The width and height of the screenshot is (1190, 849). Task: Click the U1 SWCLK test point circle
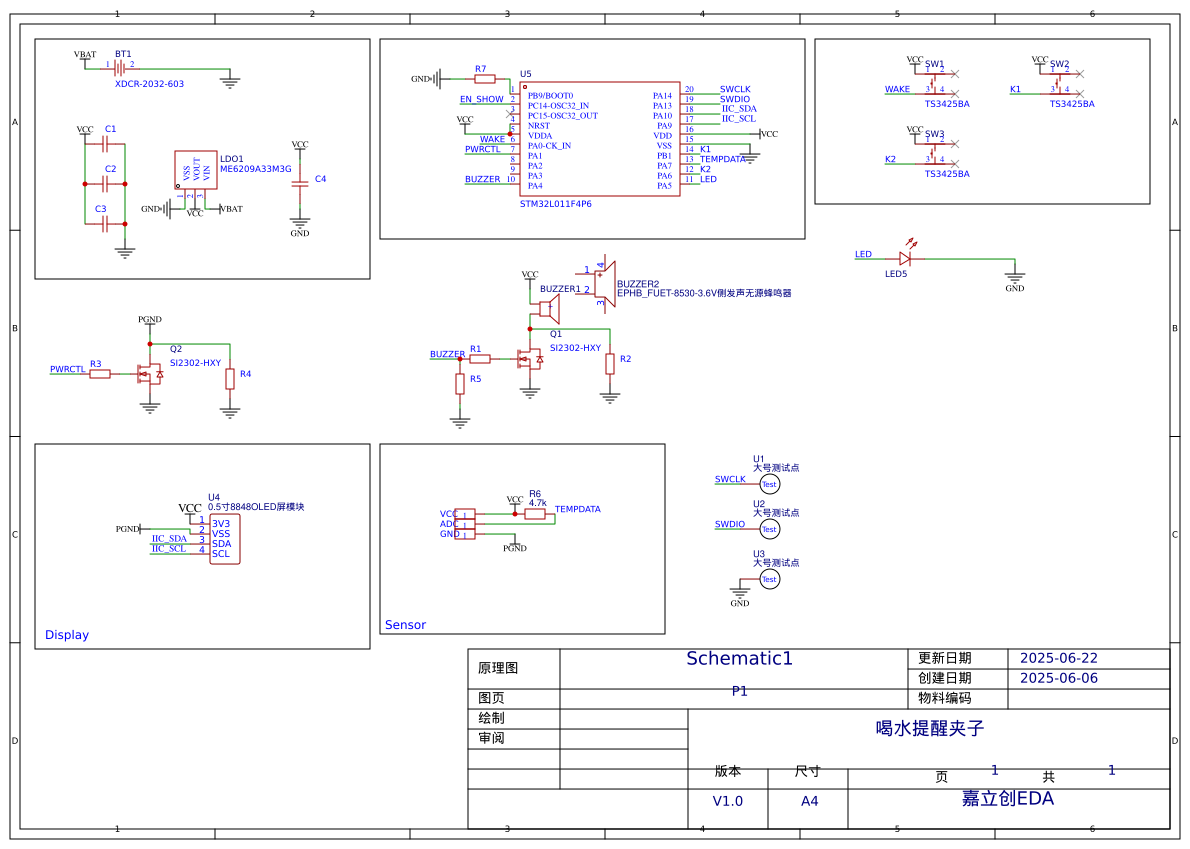point(770,484)
